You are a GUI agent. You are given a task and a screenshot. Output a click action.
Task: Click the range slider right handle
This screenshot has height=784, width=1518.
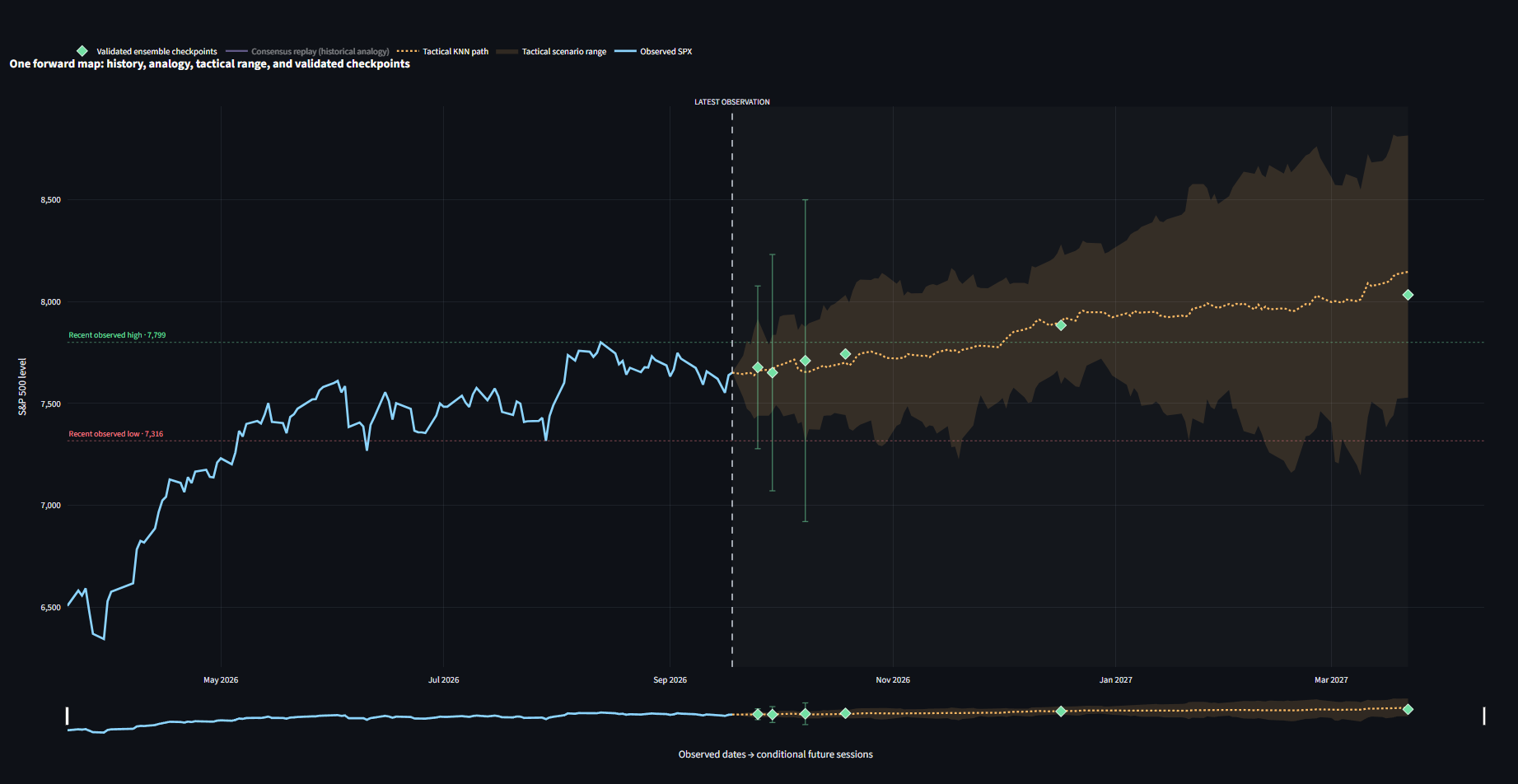[1484, 716]
